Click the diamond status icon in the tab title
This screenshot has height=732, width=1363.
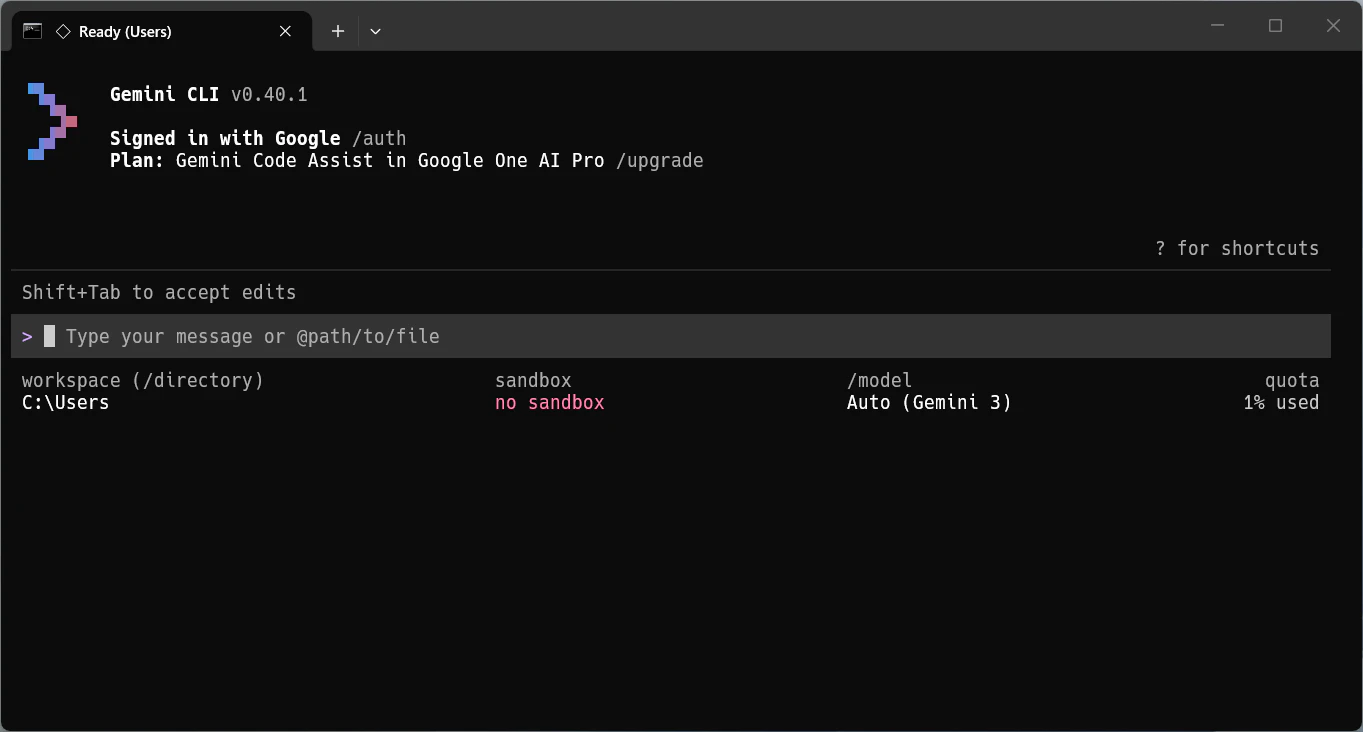(x=63, y=31)
